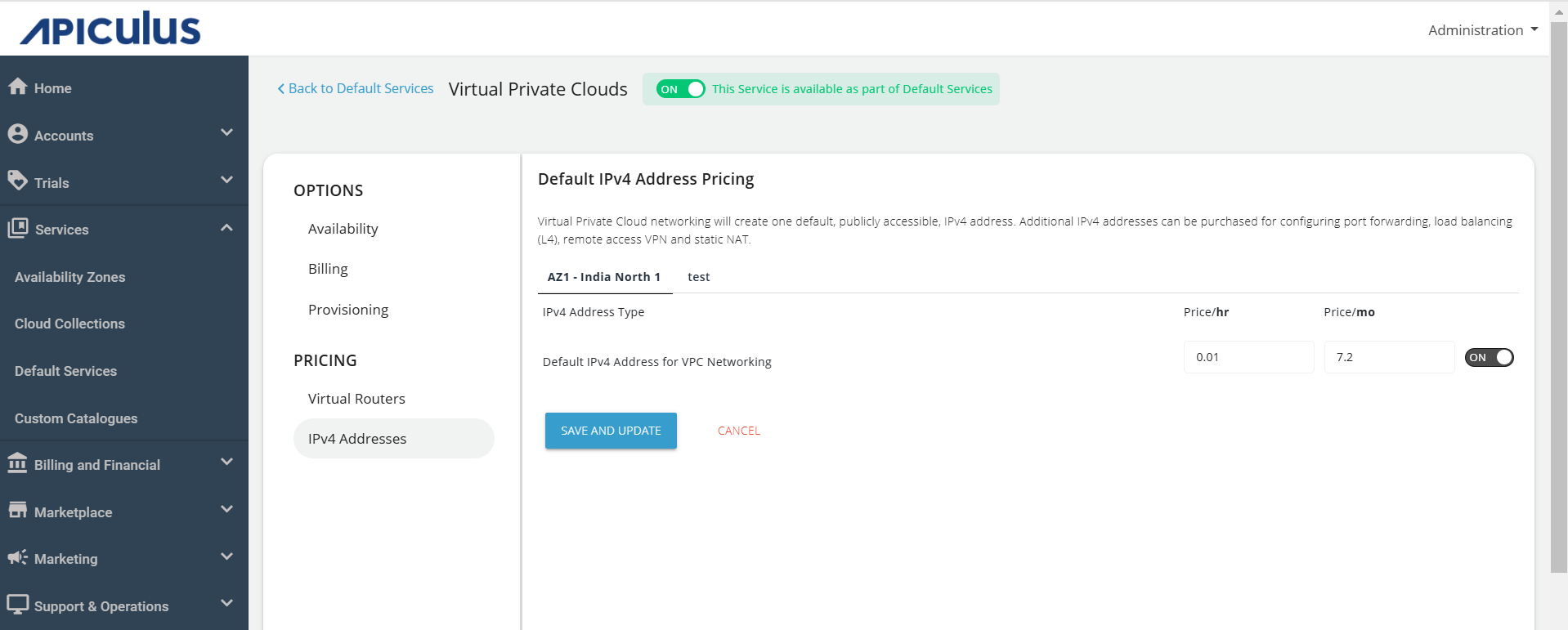Select the AZ1 - India North 1 tab
Image resolution: width=1568 pixels, height=630 pixels.
604,277
